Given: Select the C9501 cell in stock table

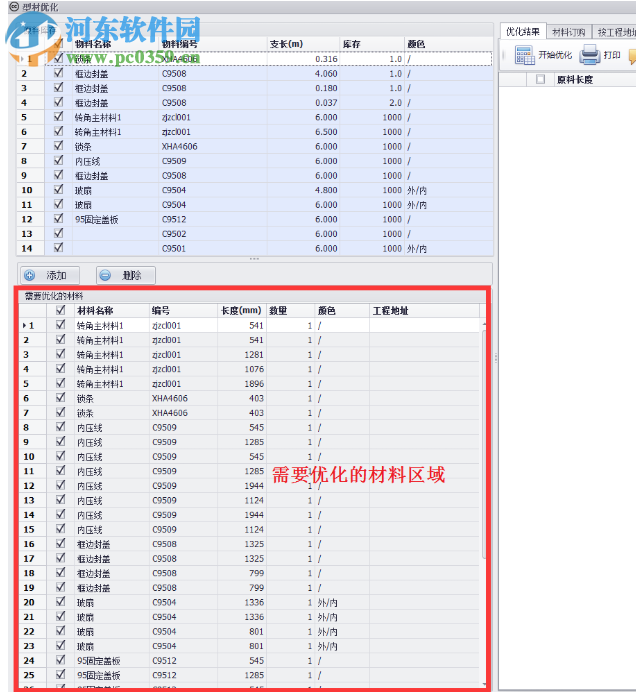Looking at the screenshot, I should click(x=213, y=248).
